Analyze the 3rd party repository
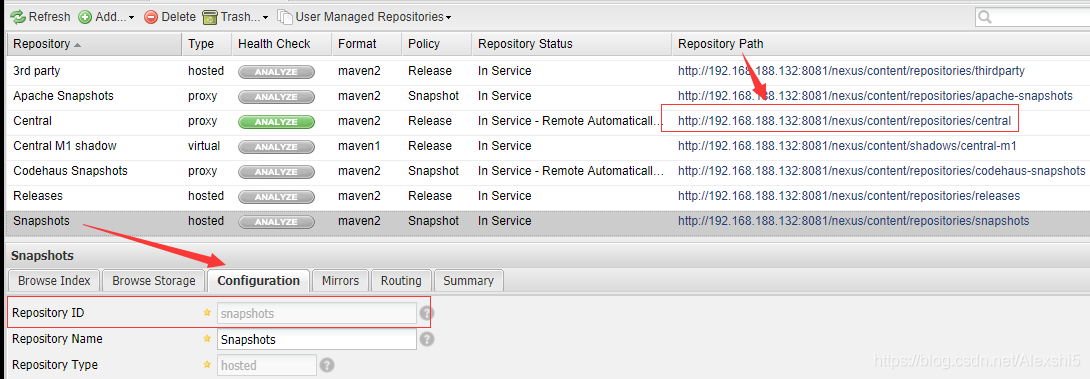 pos(276,72)
